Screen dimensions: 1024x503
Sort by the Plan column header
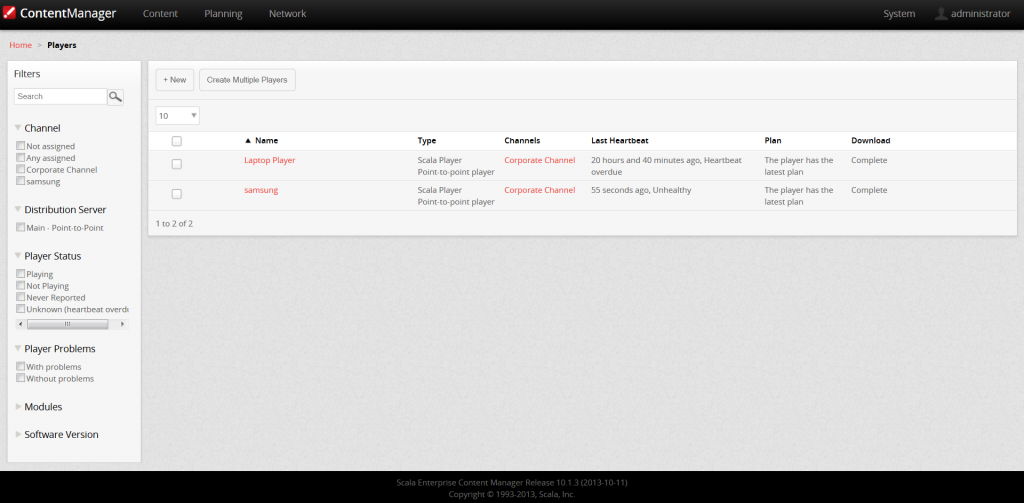tap(773, 140)
